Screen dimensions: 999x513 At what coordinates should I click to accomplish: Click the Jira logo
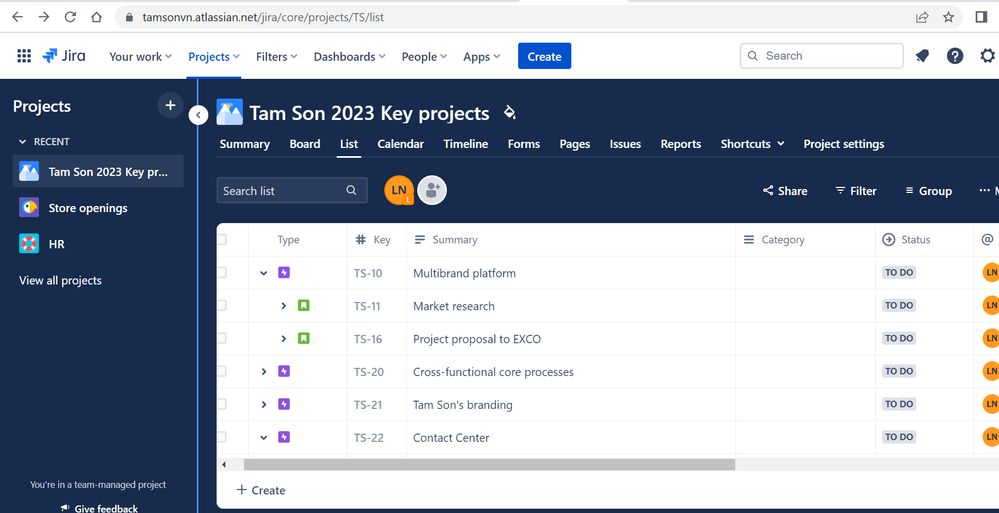(64, 56)
